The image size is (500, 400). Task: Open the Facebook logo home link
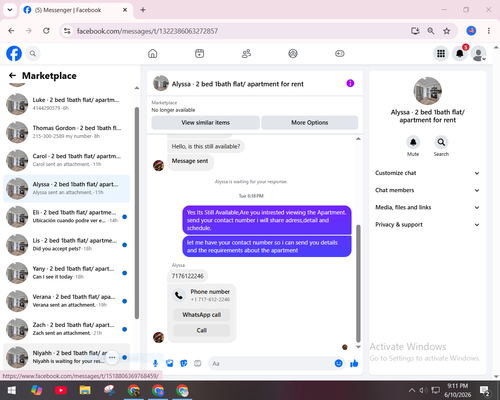coord(14,53)
